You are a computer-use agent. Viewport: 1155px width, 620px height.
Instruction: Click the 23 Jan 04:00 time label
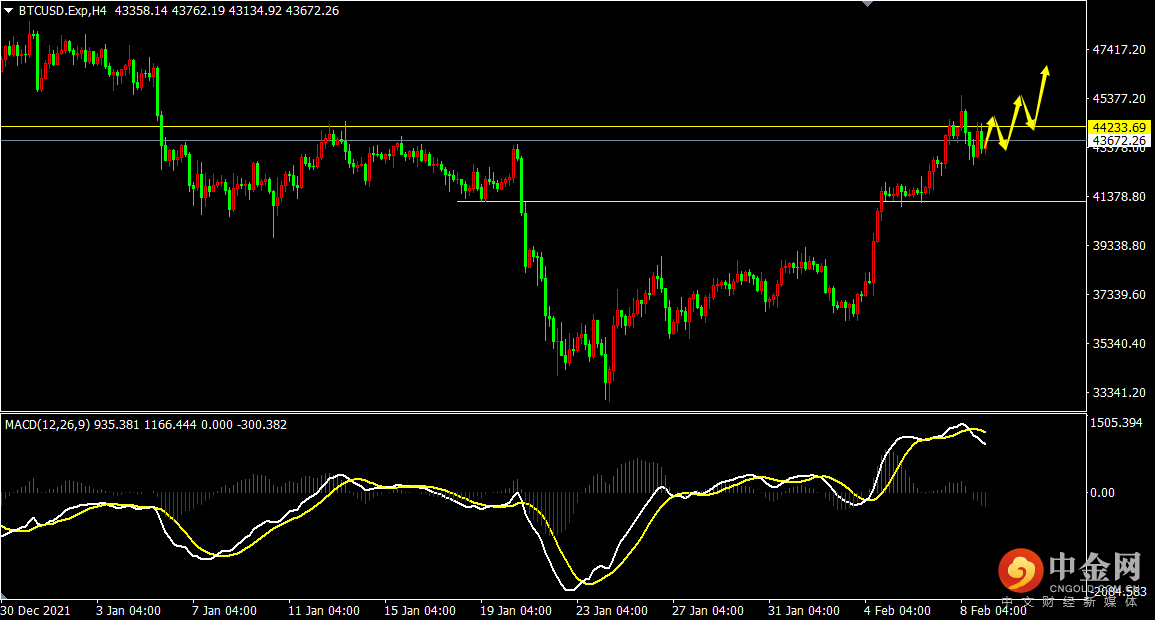tap(612, 611)
